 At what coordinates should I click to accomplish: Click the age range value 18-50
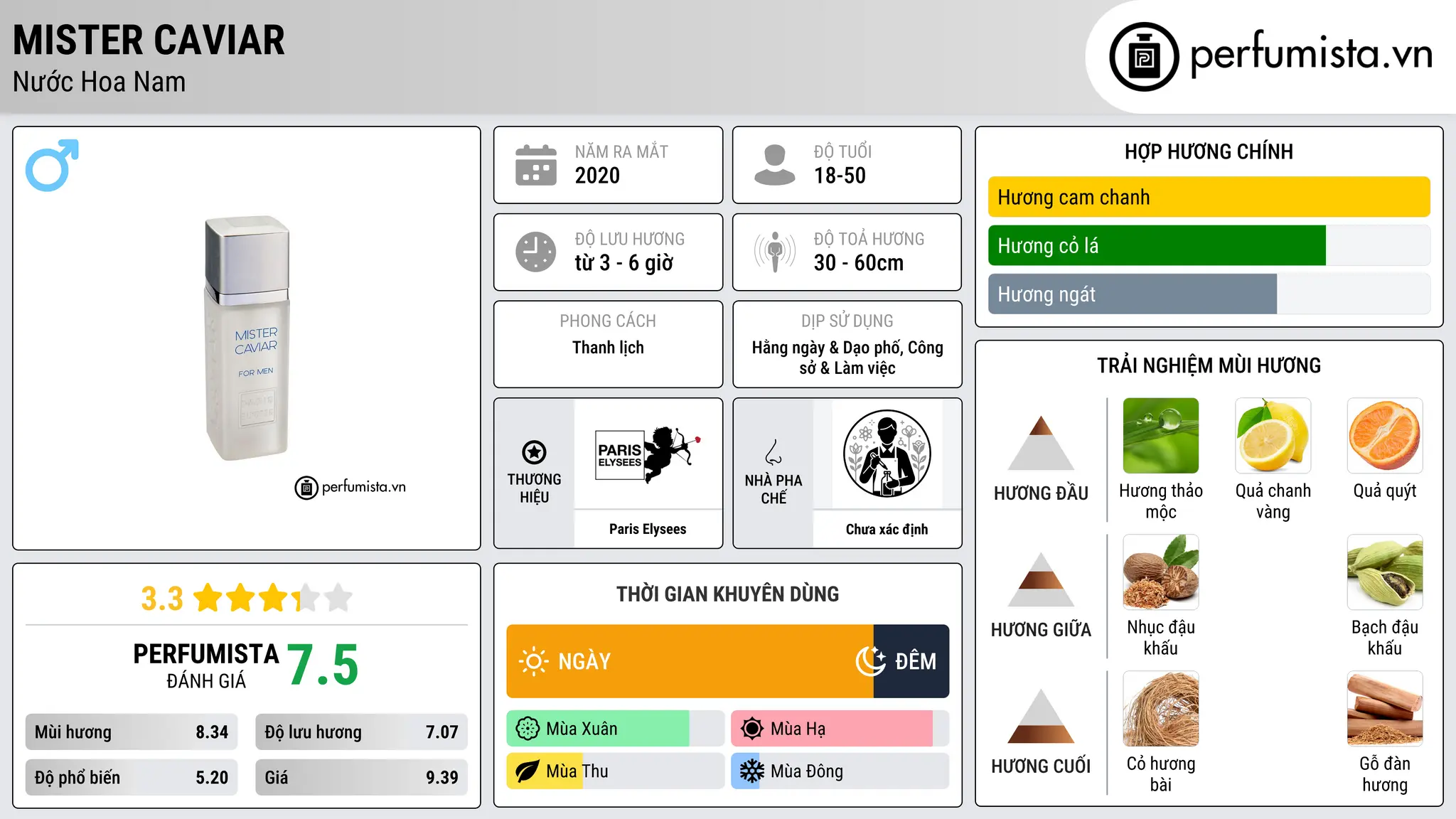(x=840, y=176)
